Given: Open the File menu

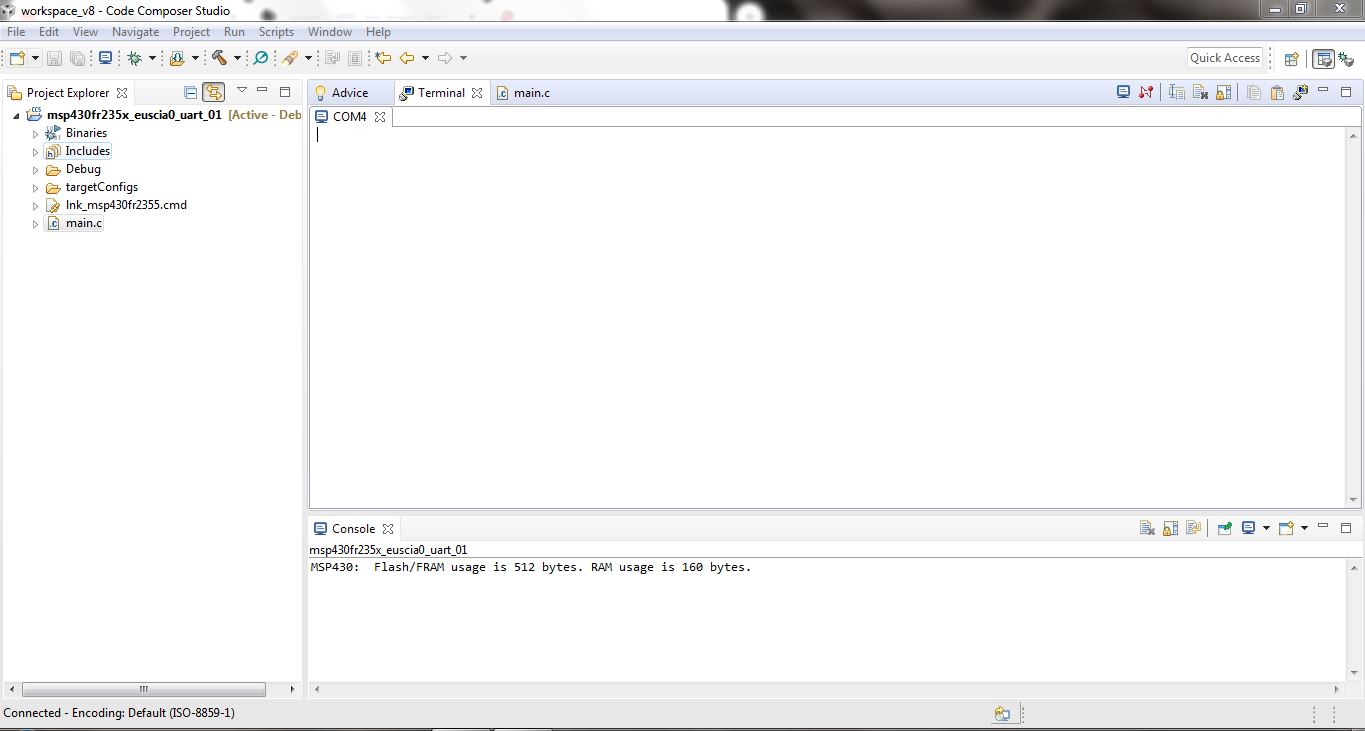Looking at the screenshot, I should pos(16,32).
